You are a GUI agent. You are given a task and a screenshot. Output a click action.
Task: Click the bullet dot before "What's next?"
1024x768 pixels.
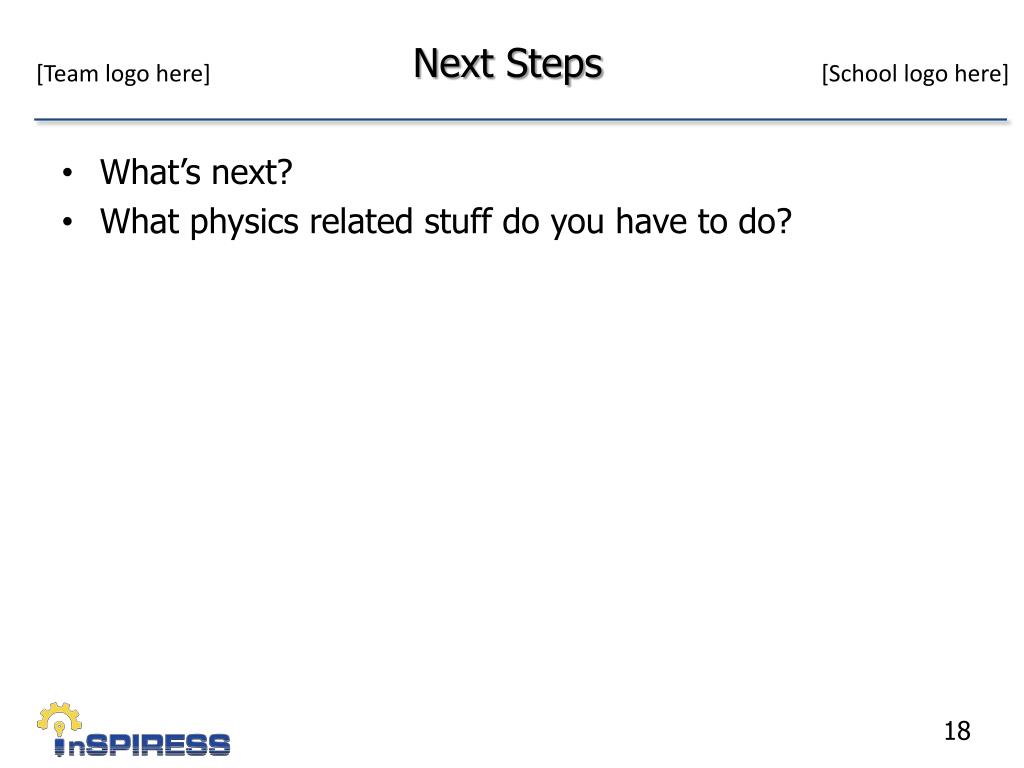pyautogui.click(x=67, y=173)
